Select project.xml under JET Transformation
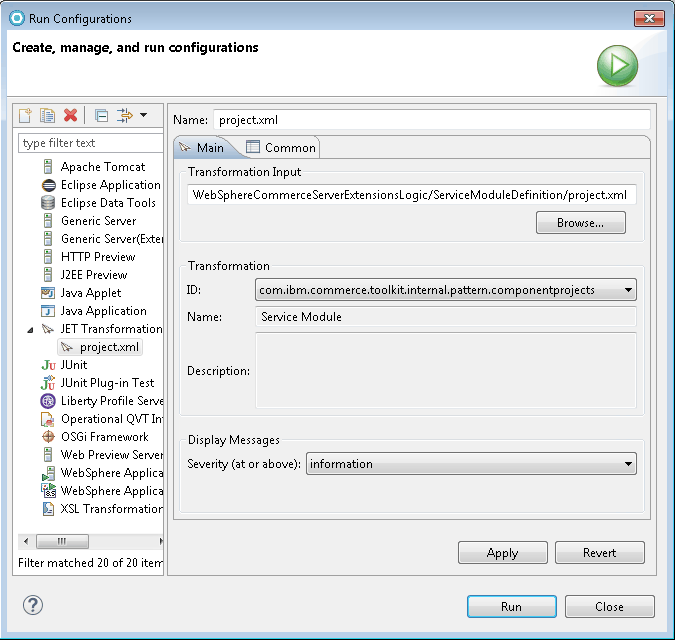The image size is (675, 640). point(100,347)
